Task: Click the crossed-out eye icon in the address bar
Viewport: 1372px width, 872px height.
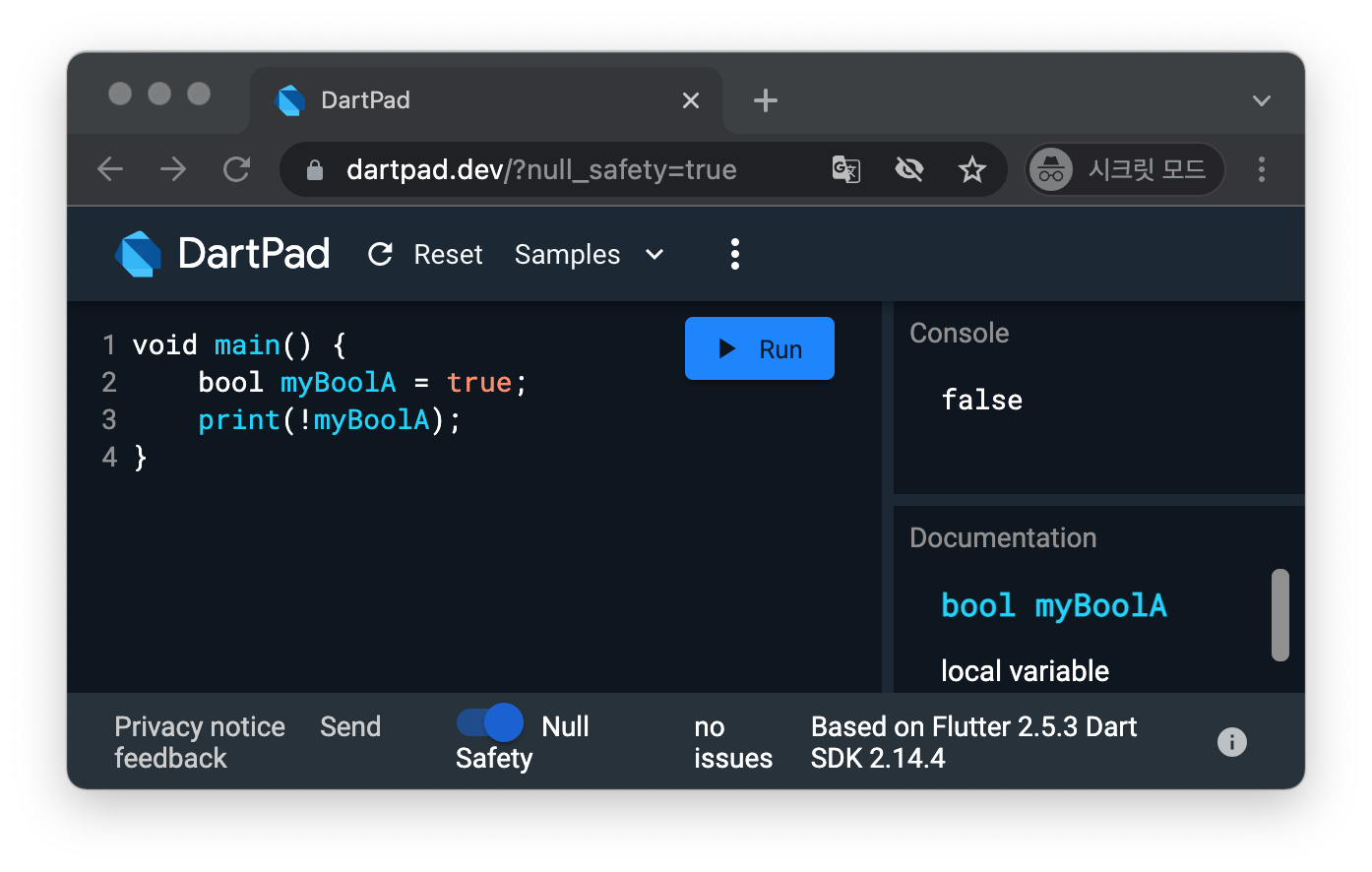Action: (909, 169)
